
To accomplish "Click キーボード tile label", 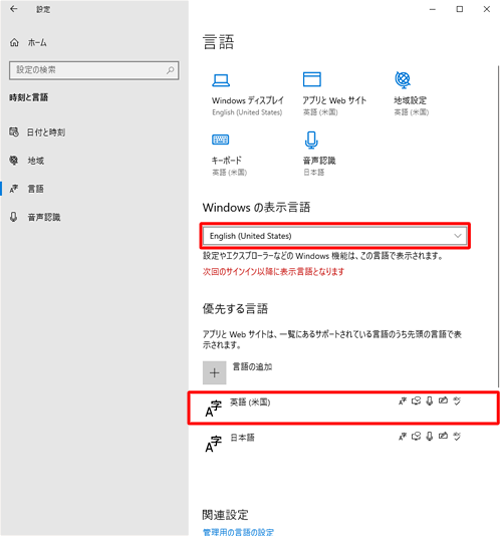I will click(227, 160).
